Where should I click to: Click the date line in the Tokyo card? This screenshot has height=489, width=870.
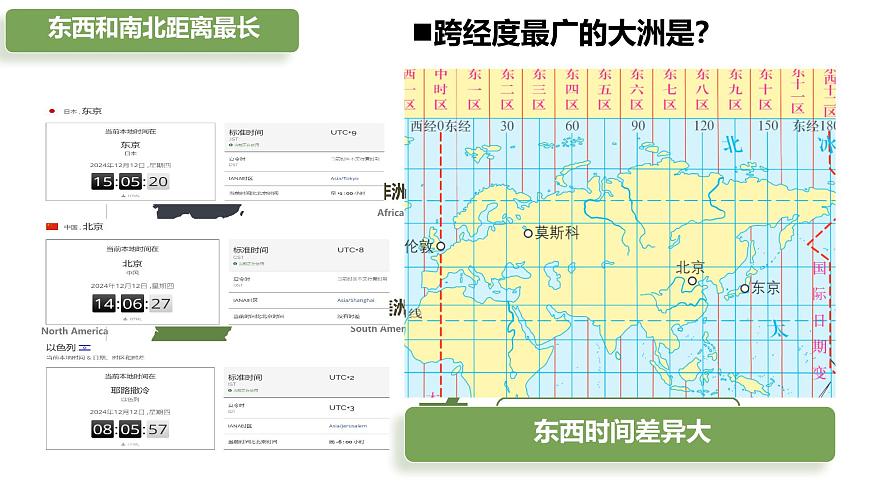tap(130, 165)
